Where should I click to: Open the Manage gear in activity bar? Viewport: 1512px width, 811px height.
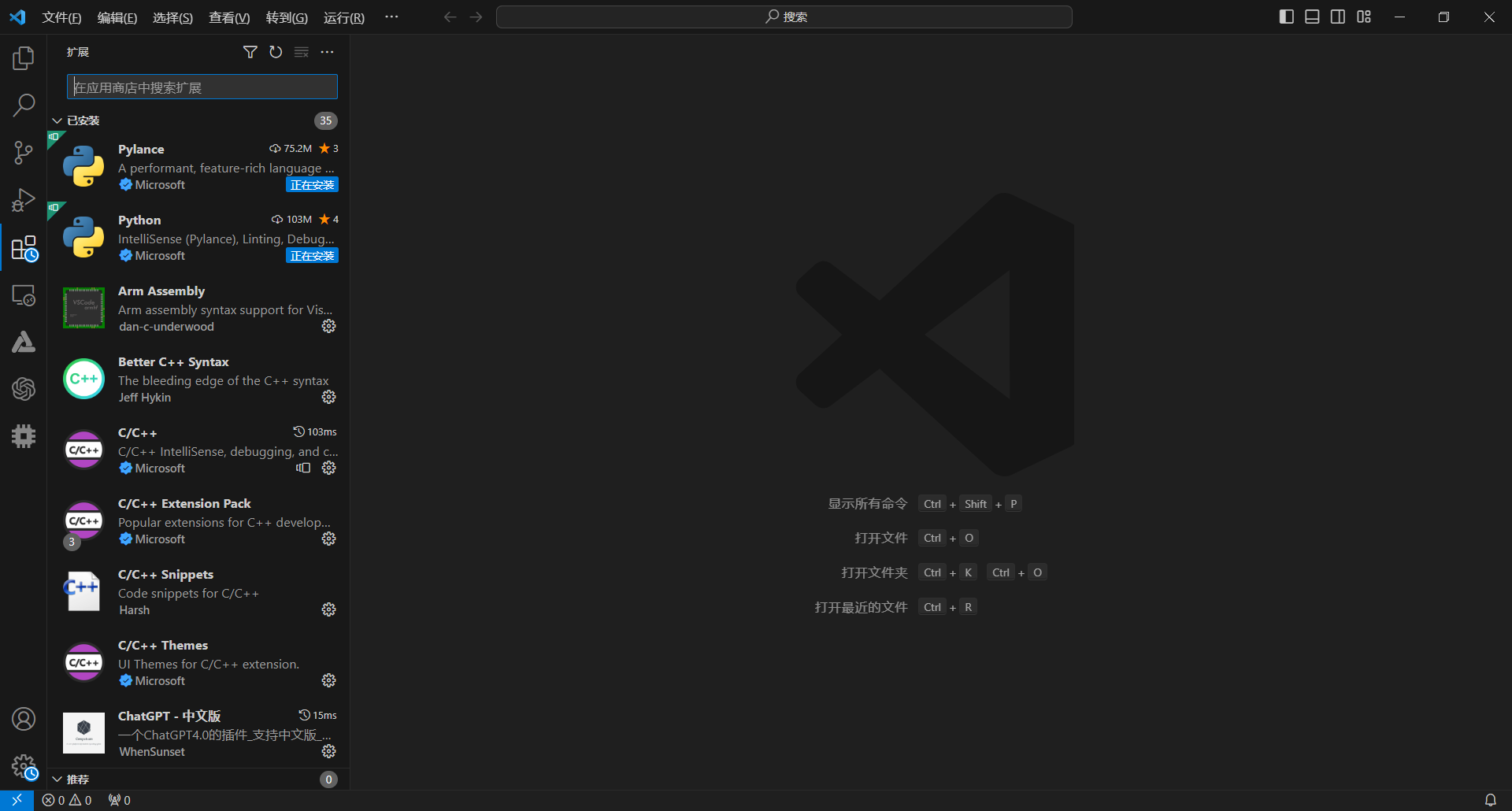[24, 766]
